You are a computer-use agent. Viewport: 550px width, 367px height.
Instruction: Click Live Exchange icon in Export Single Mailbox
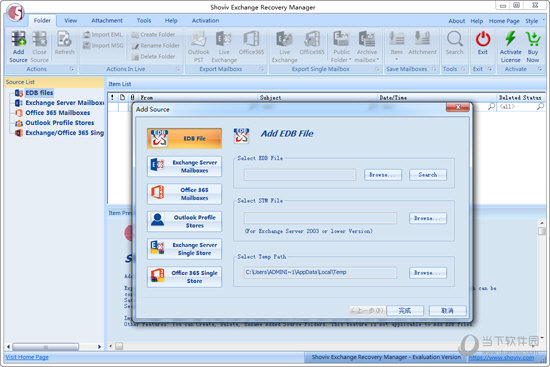[284, 47]
